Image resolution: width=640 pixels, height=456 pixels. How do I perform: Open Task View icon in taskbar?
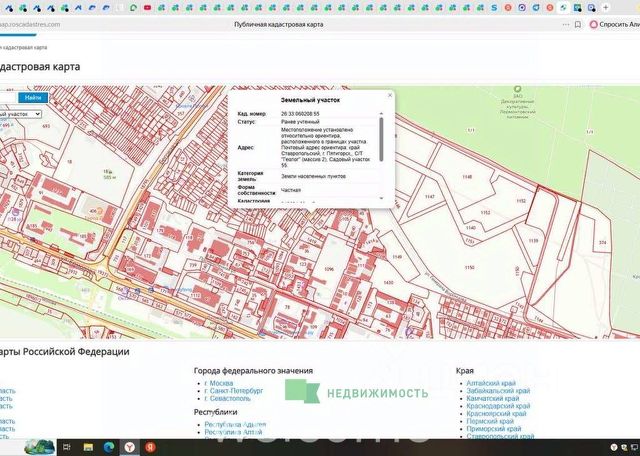(66, 445)
